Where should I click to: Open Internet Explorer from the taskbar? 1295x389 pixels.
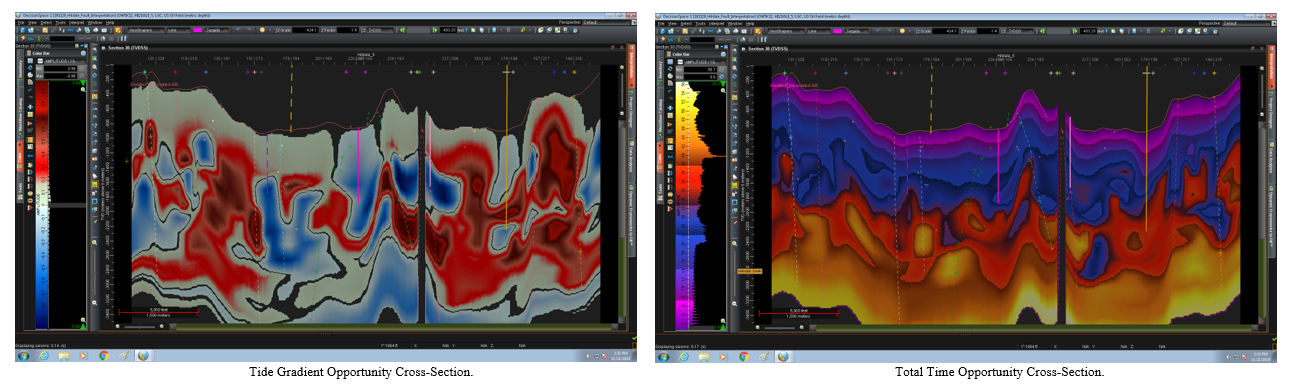pos(44,356)
